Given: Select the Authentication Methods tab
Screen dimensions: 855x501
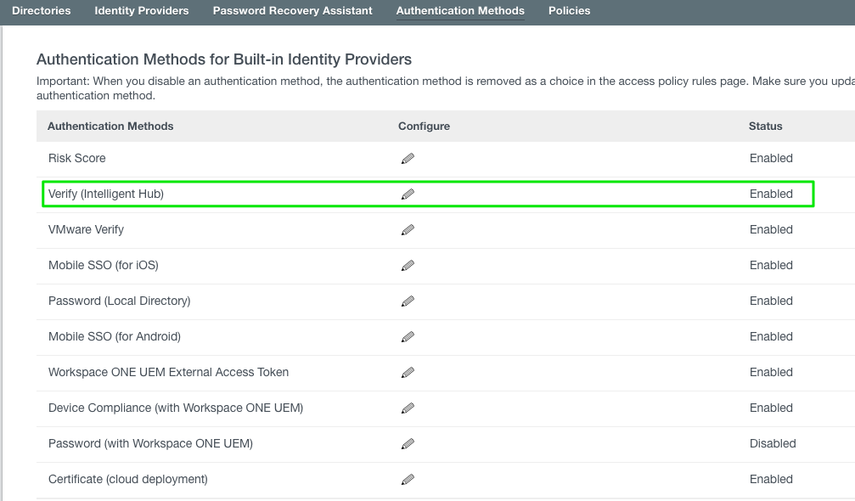Looking at the screenshot, I should (x=460, y=11).
